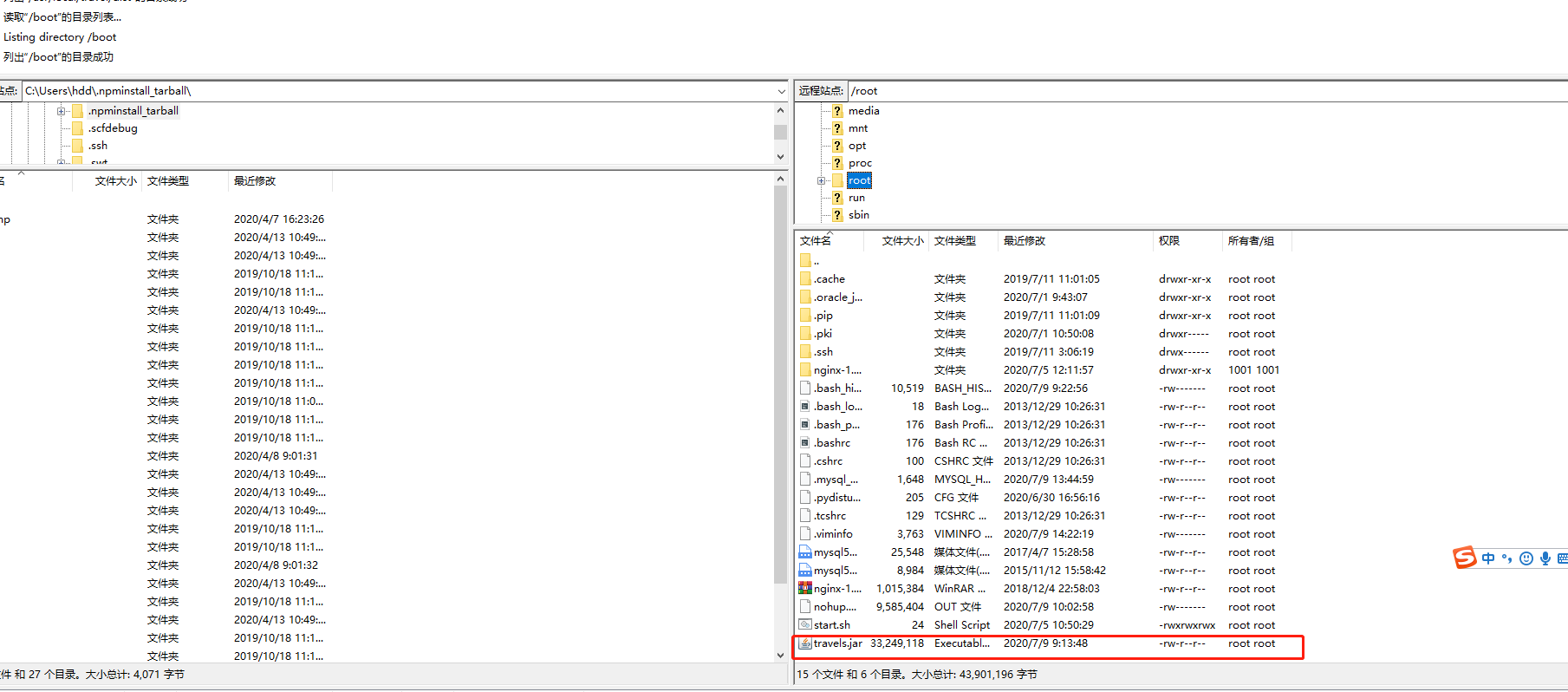Sort remote list by 所有者/组 column
The width and height of the screenshot is (1568, 692).
pyautogui.click(x=1257, y=241)
